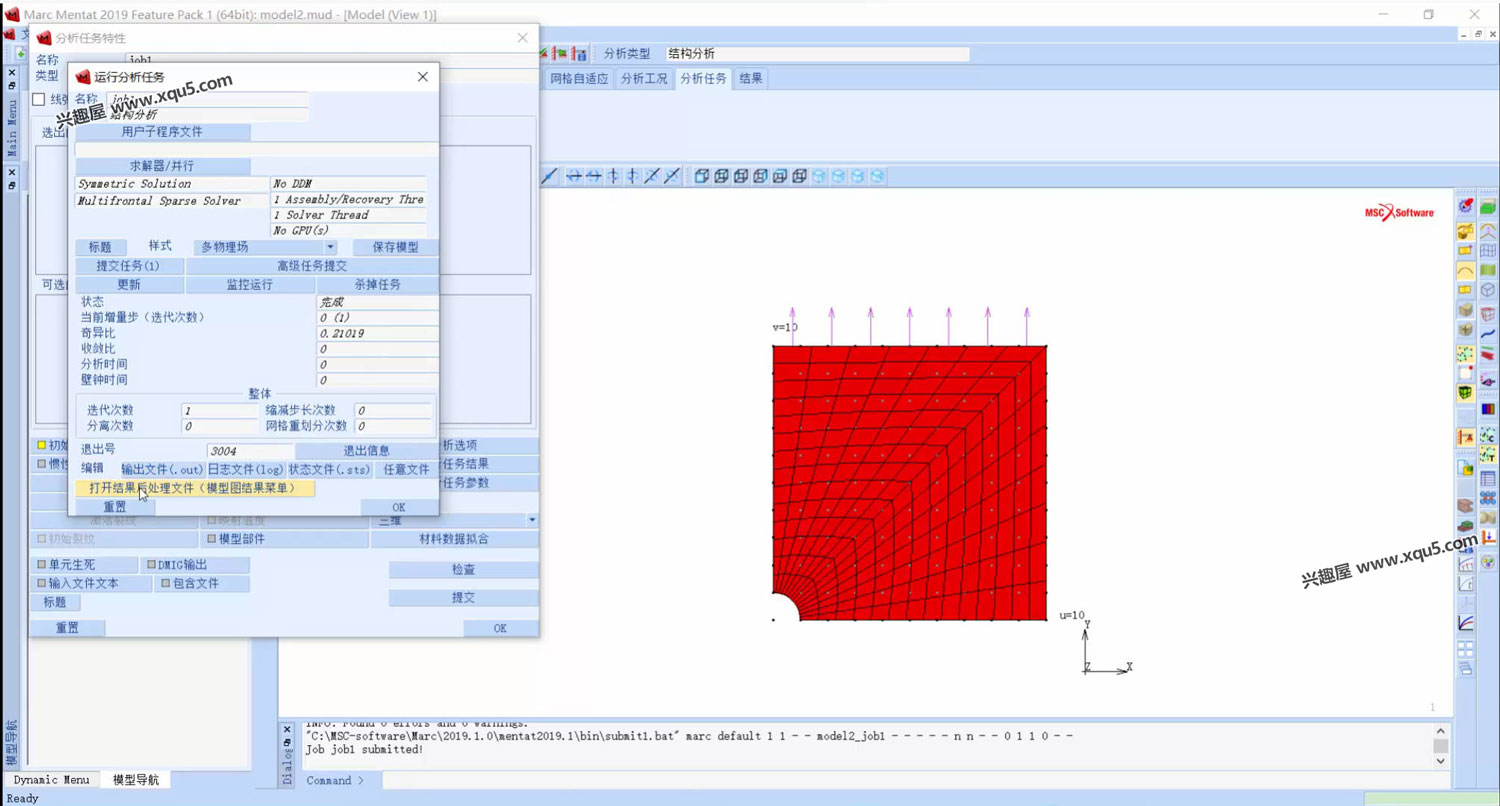Click the first wireframe cube view icon

click(x=702, y=176)
